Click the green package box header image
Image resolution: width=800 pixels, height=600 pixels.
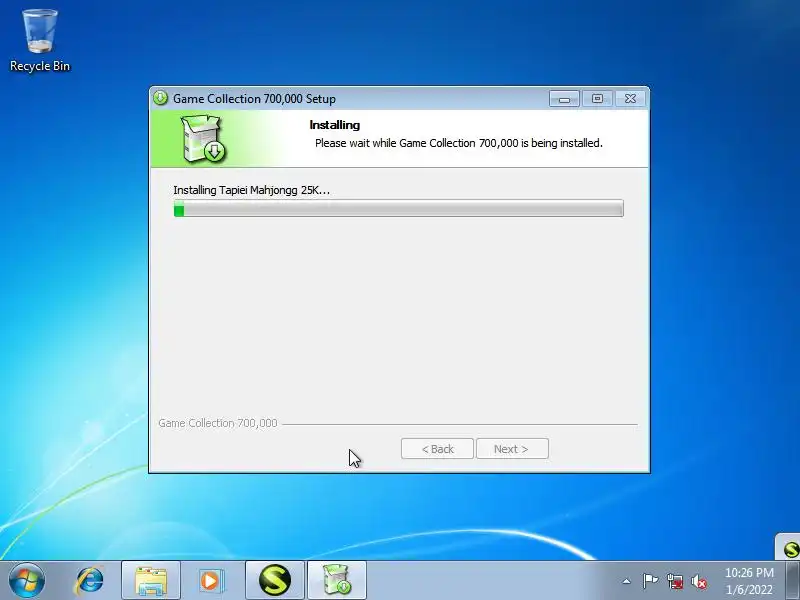pyautogui.click(x=204, y=138)
